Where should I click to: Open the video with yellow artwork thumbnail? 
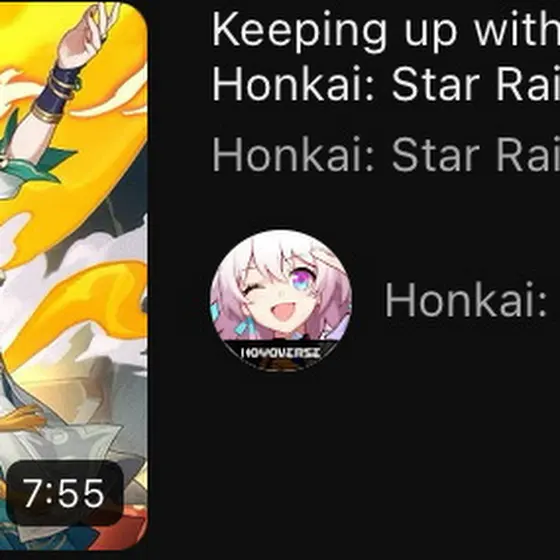click(74, 276)
